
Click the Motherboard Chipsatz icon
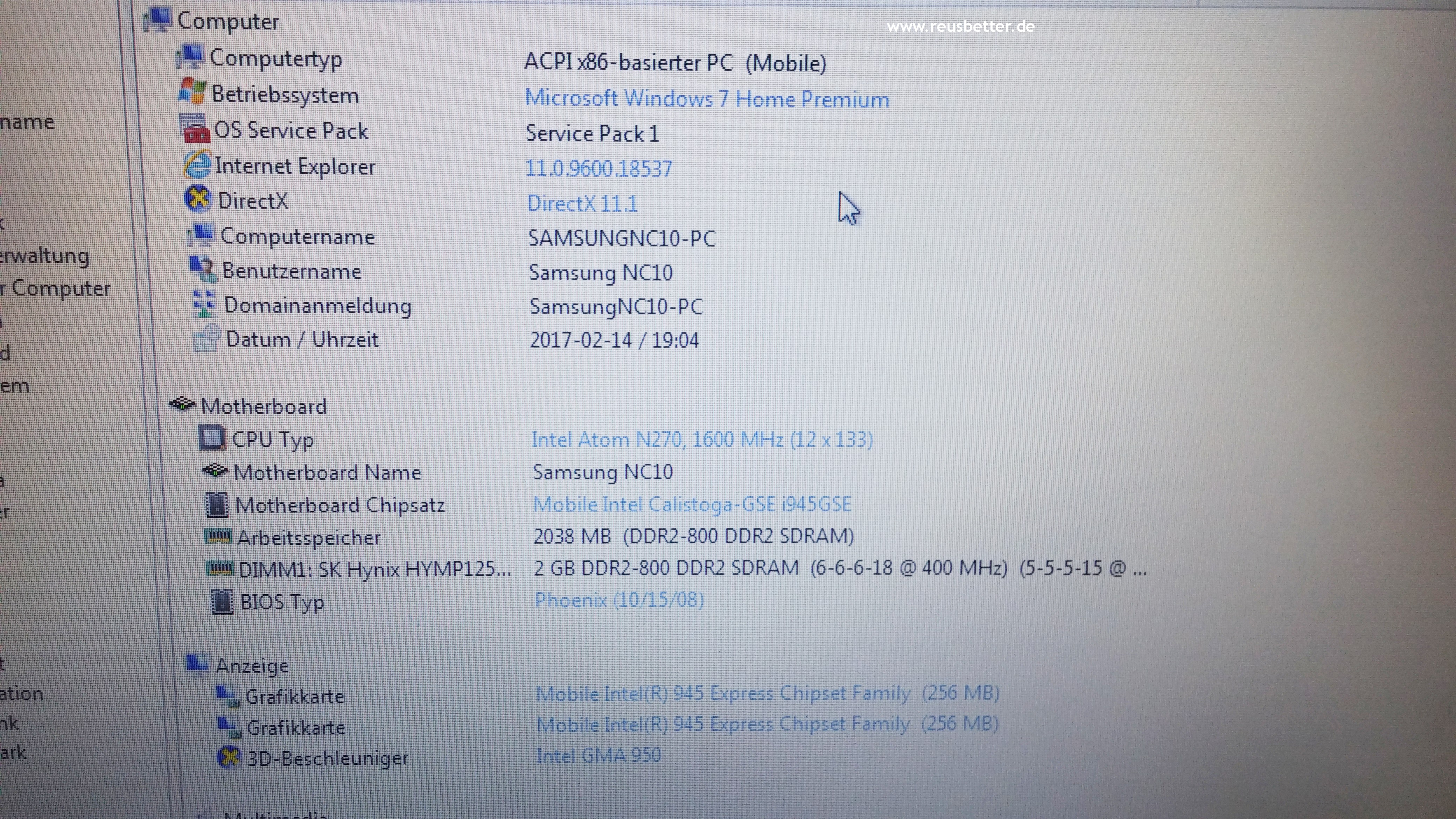tap(217, 505)
